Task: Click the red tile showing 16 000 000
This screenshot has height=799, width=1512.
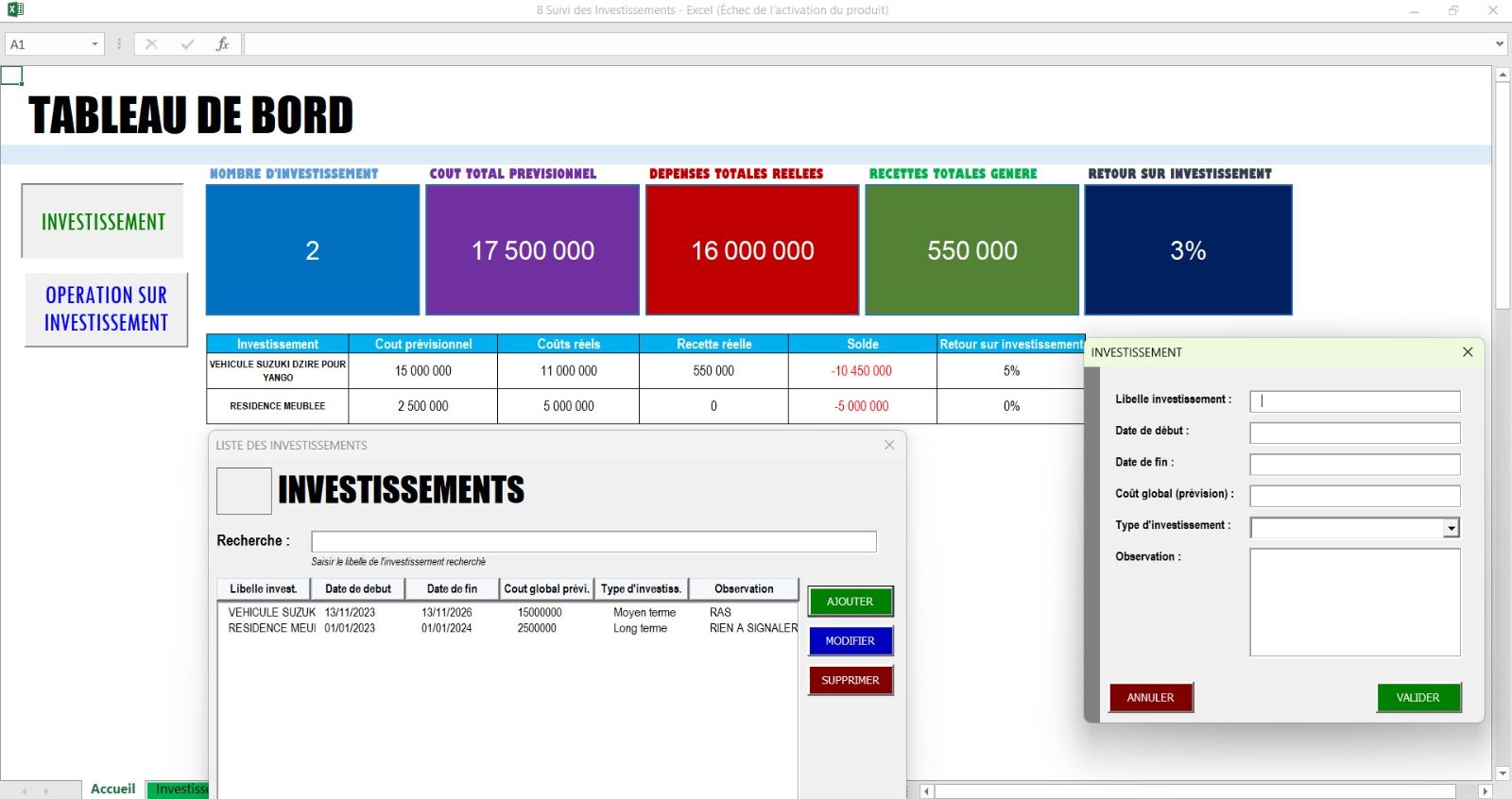Action: (x=752, y=250)
